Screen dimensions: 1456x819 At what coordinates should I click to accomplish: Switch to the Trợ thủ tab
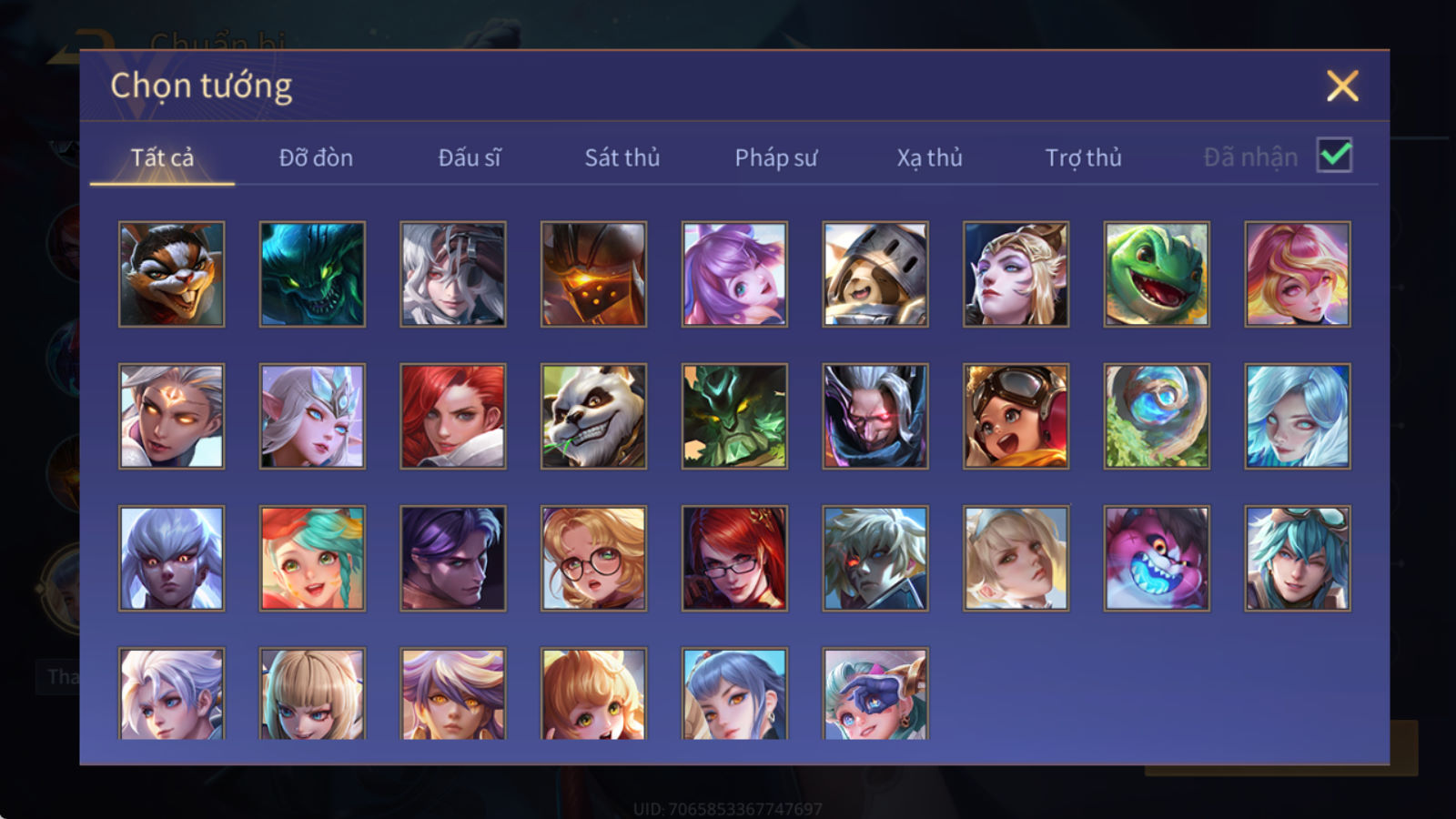1083,157
